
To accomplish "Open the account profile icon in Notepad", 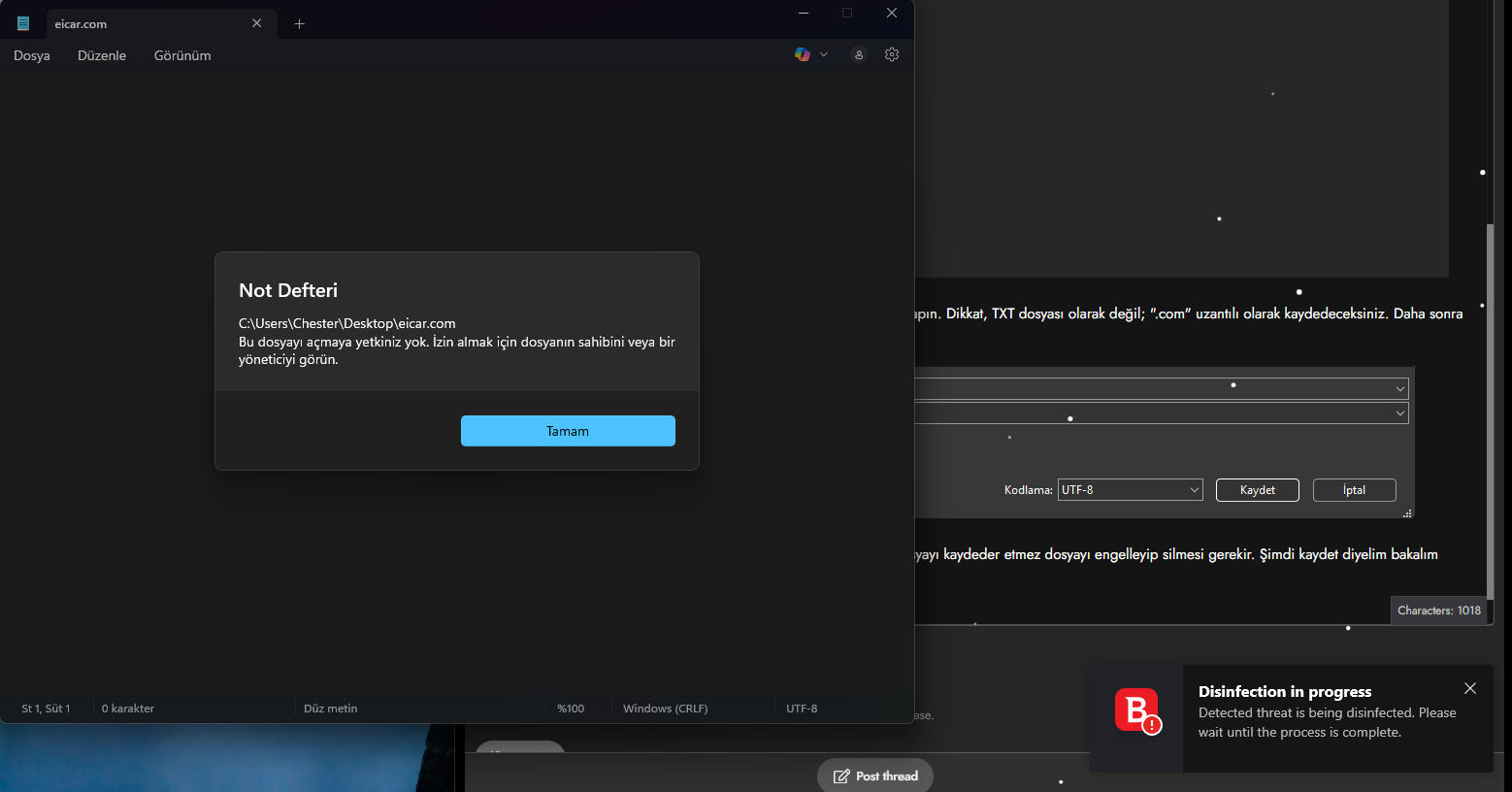I will click(859, 55).
